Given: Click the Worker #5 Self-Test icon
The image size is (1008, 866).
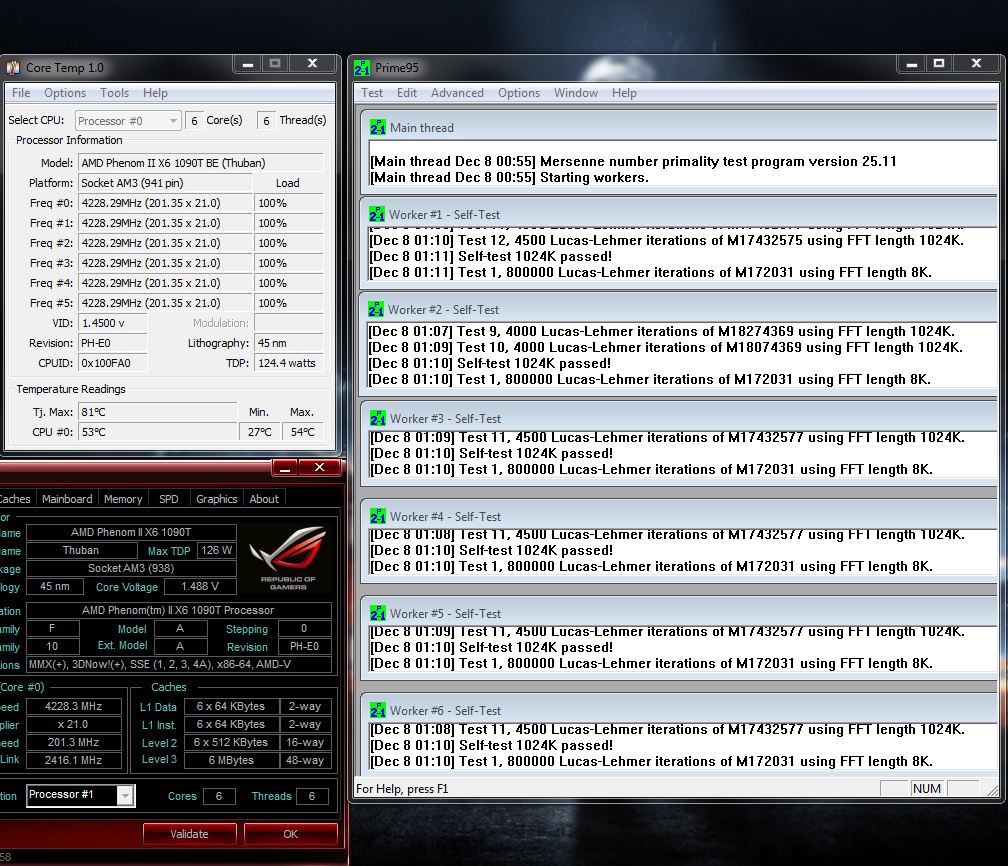Looking at the screenshot, I should pyautogui.click(x=378, y=613).
